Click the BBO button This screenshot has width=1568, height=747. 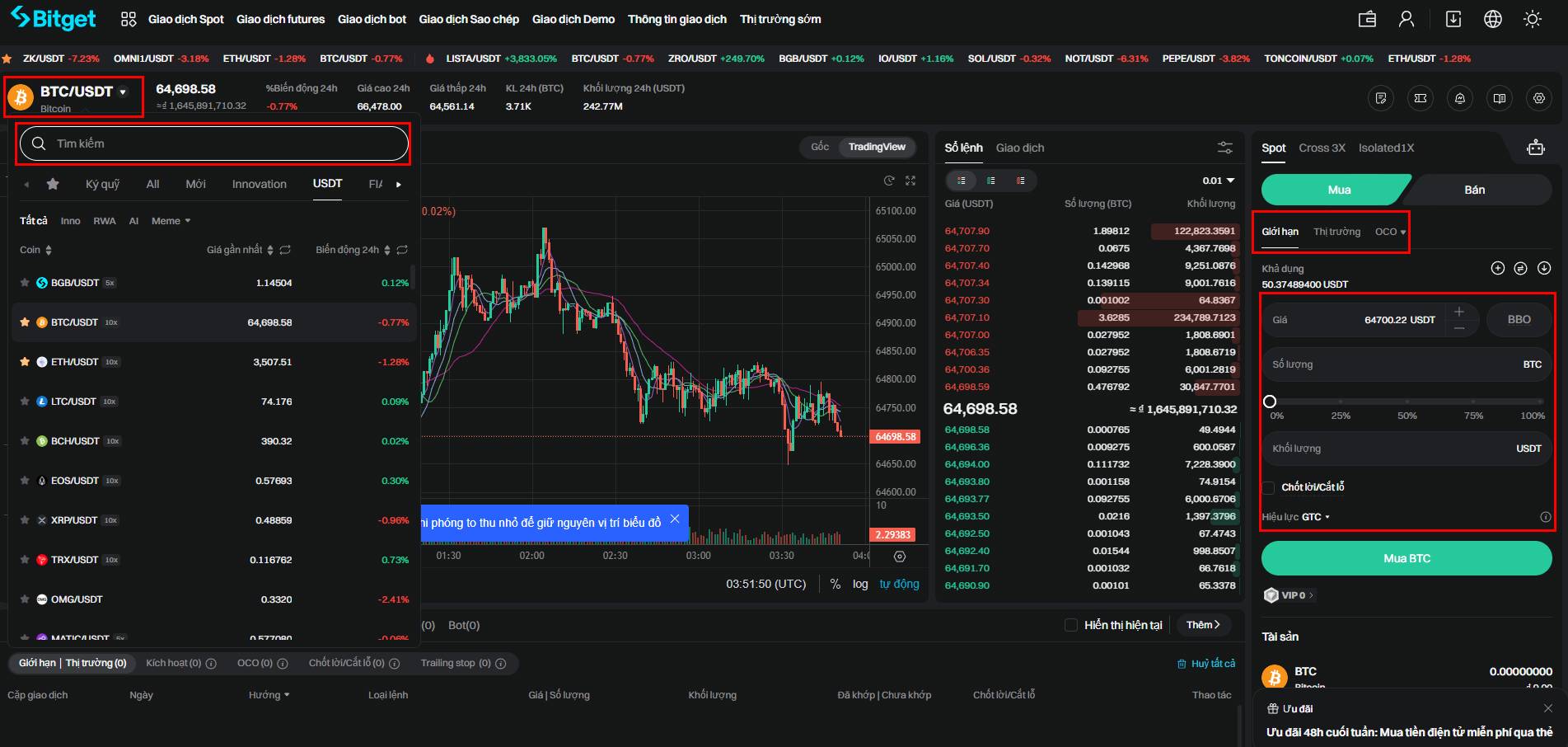[x=1519, y=319]
